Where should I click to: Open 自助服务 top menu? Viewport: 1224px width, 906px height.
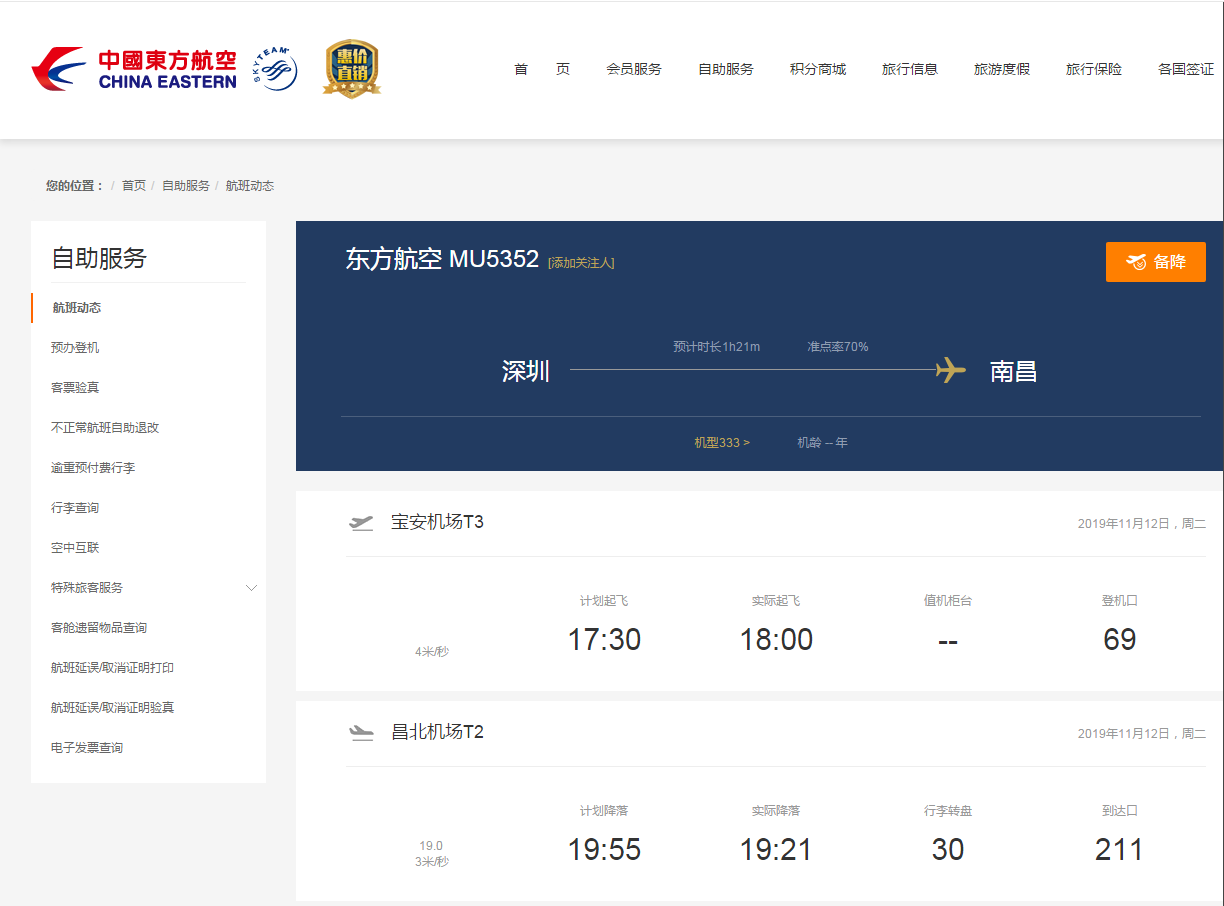coord(726,69)
